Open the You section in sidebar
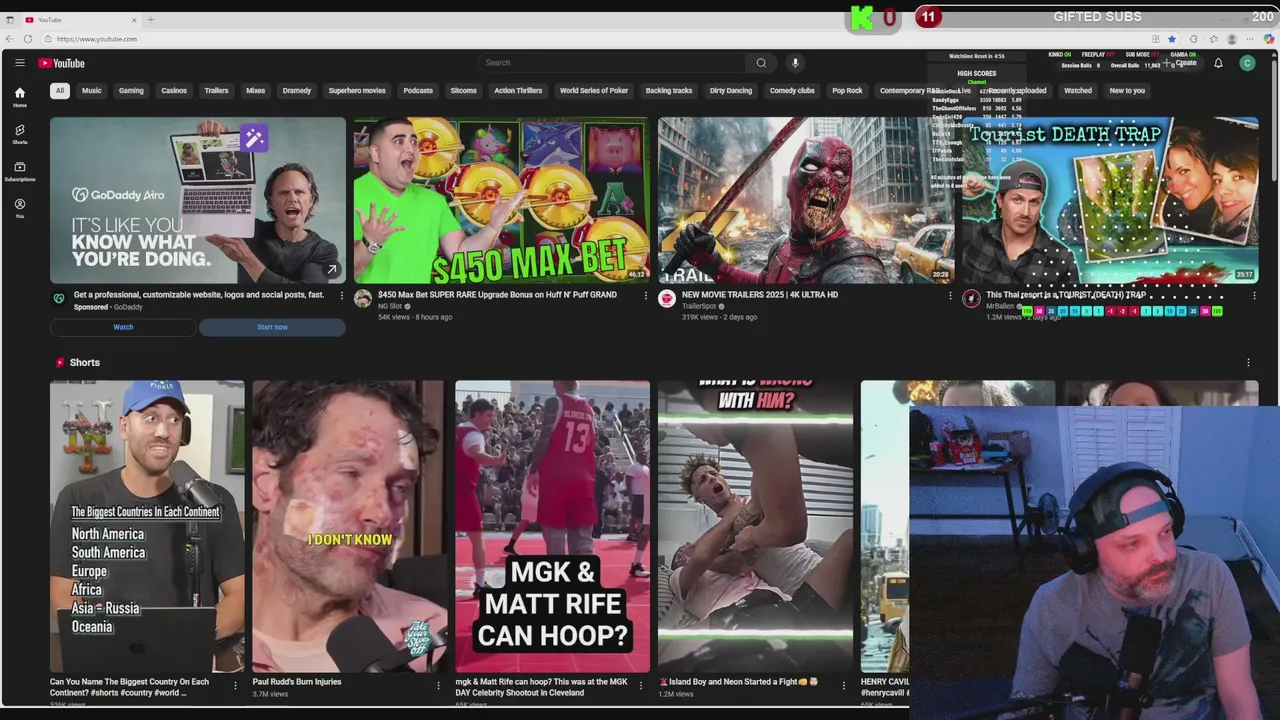 coord(19,208)
